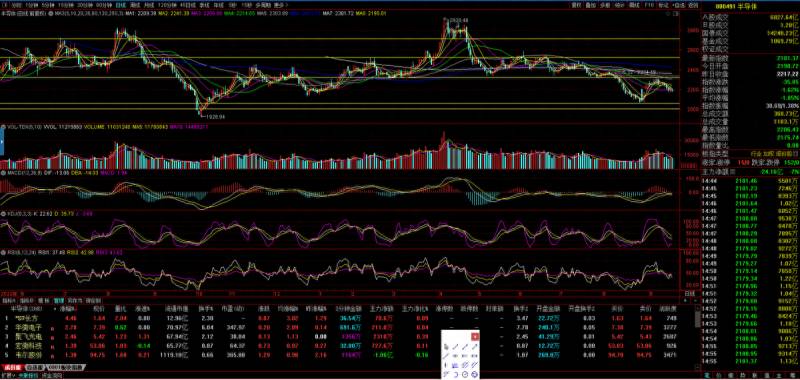Open the 扩展 dropdown at bottom left
The image size is (800, 380).
tap(8, 375)
